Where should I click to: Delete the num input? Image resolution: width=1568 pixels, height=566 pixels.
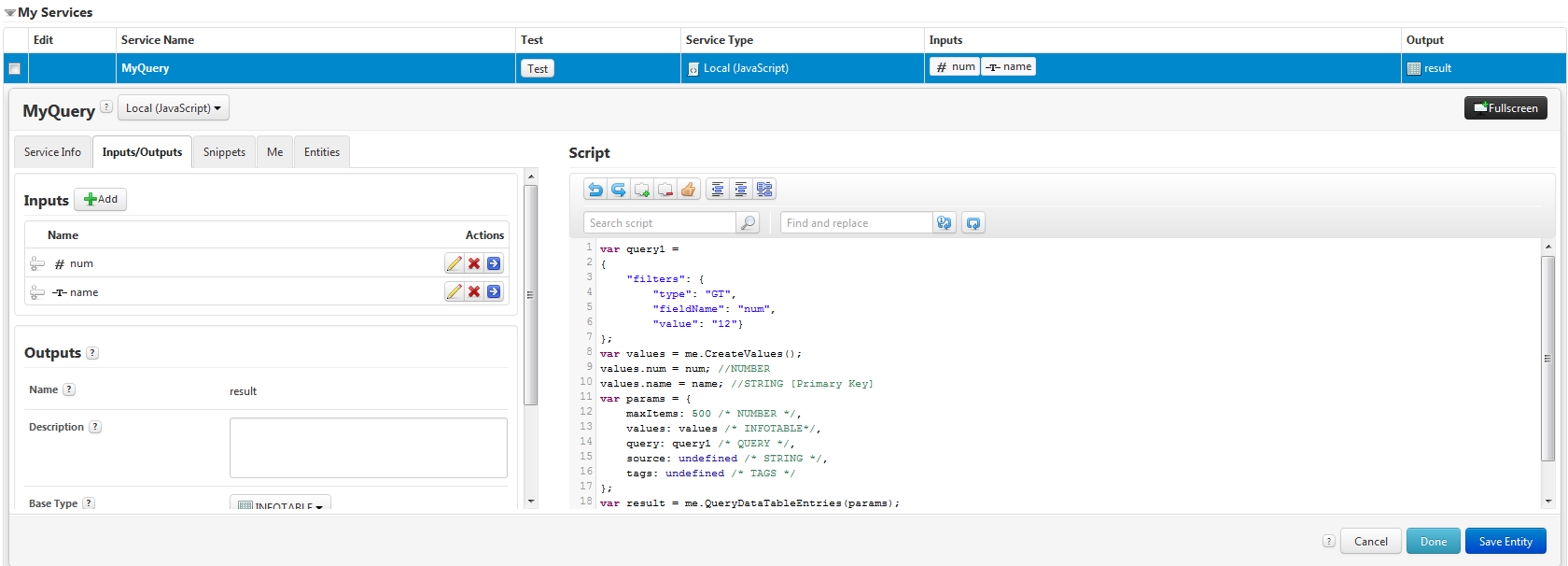[474, 263]
